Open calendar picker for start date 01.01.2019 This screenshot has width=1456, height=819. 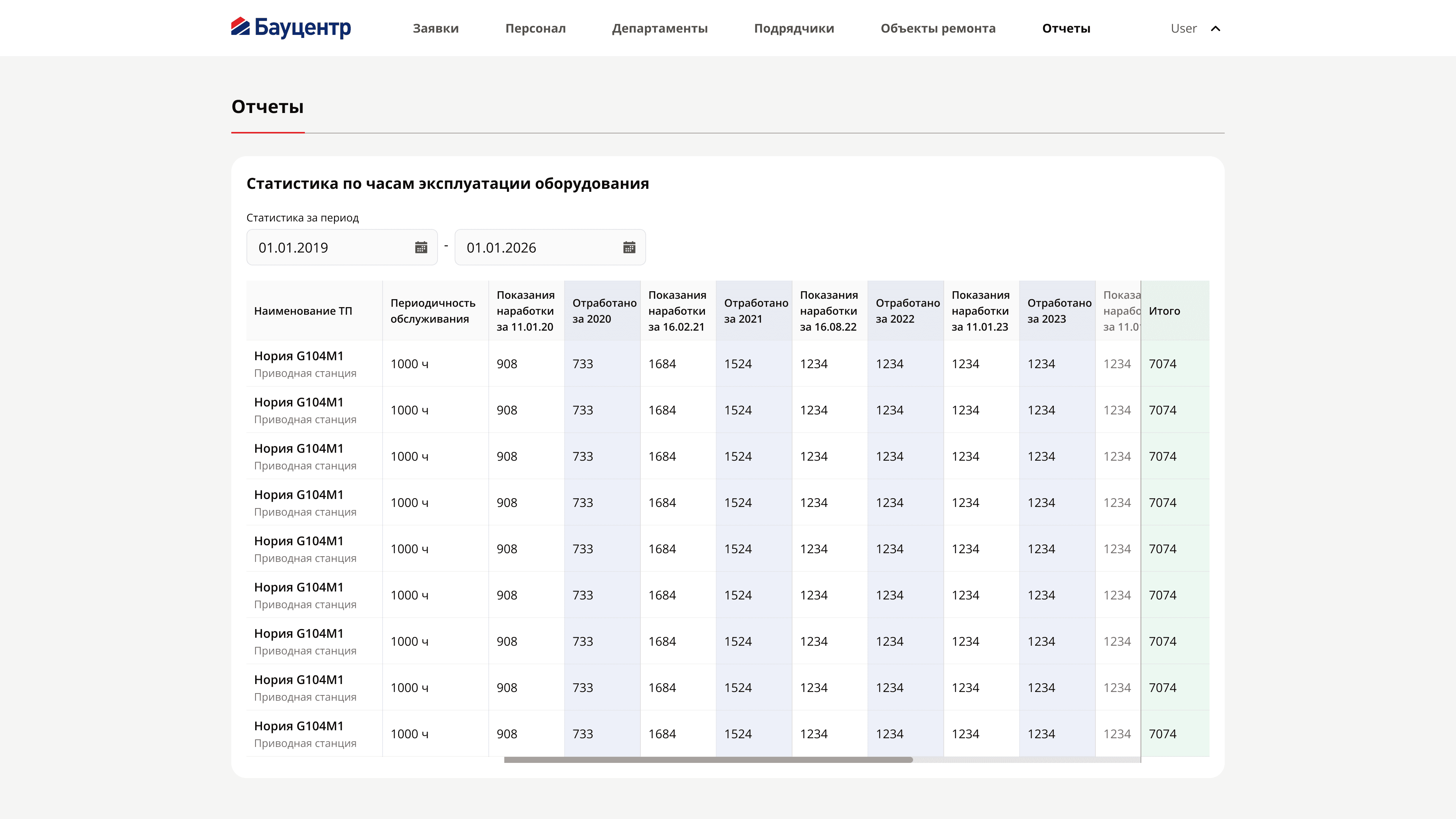pyautogui.click(x=421, y=248)
